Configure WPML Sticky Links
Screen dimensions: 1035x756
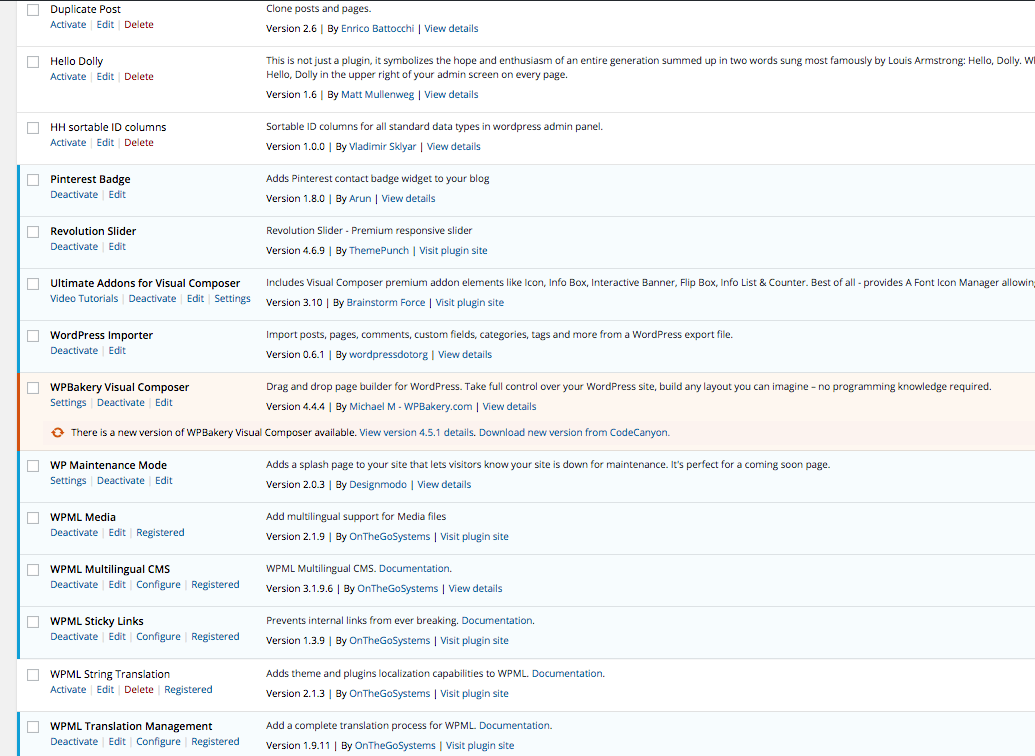(x=158, y=636)
